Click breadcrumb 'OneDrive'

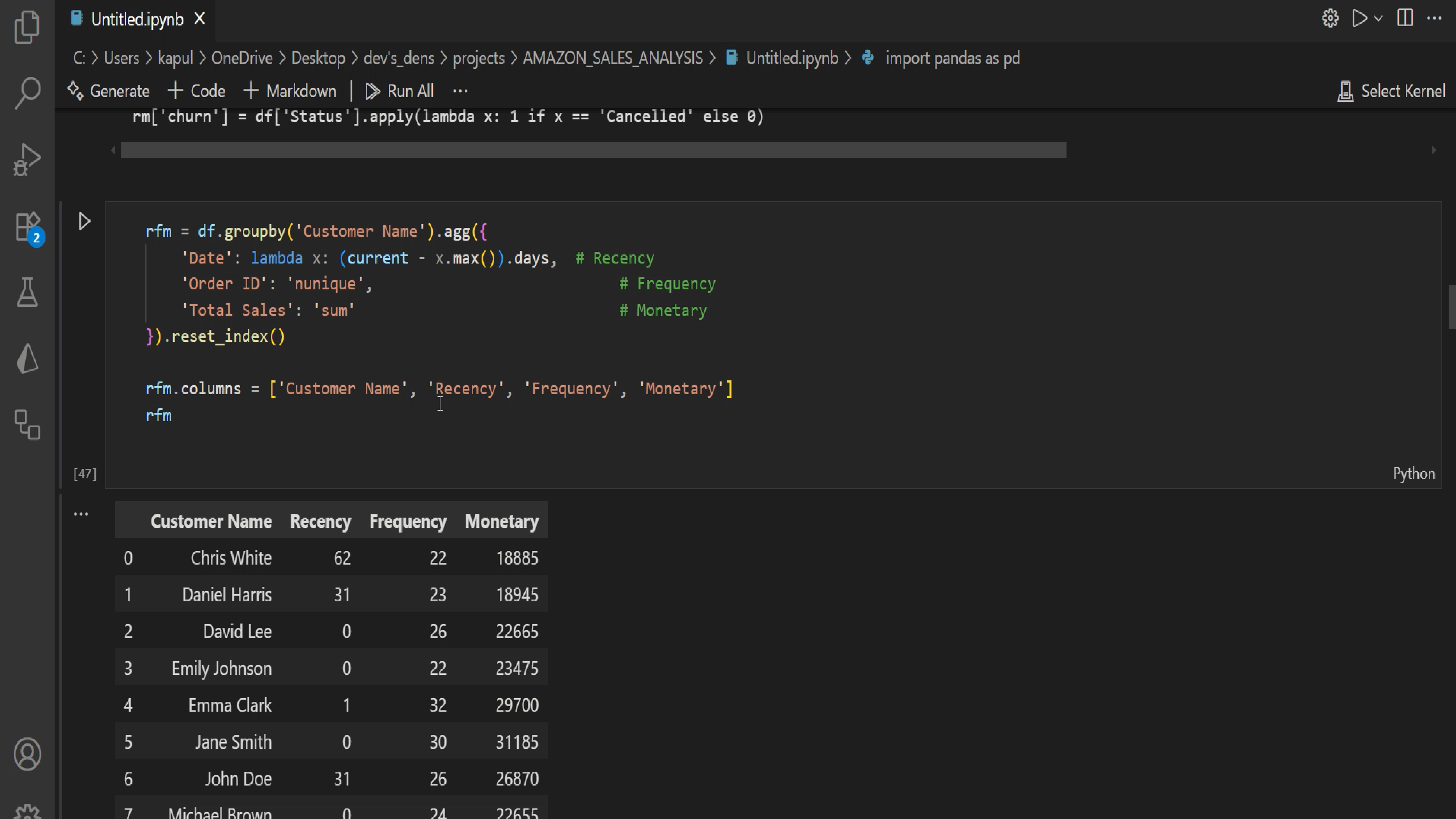point(242,58)
